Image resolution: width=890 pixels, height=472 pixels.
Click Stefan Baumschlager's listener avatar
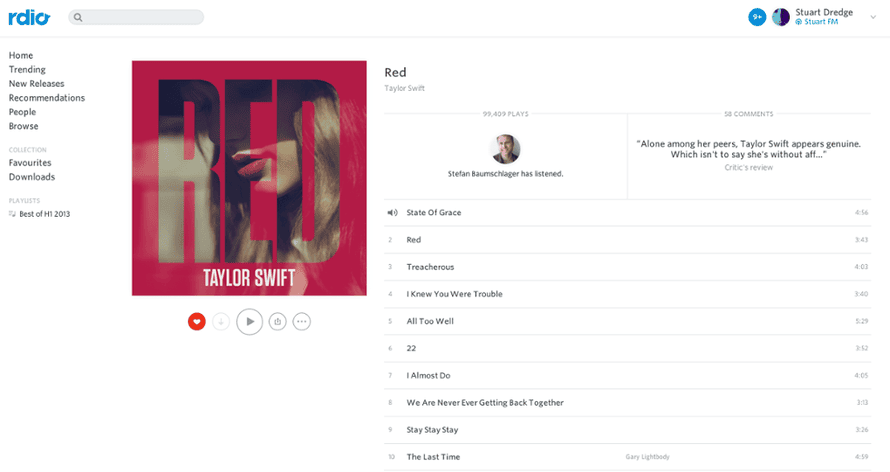[505, 149]
